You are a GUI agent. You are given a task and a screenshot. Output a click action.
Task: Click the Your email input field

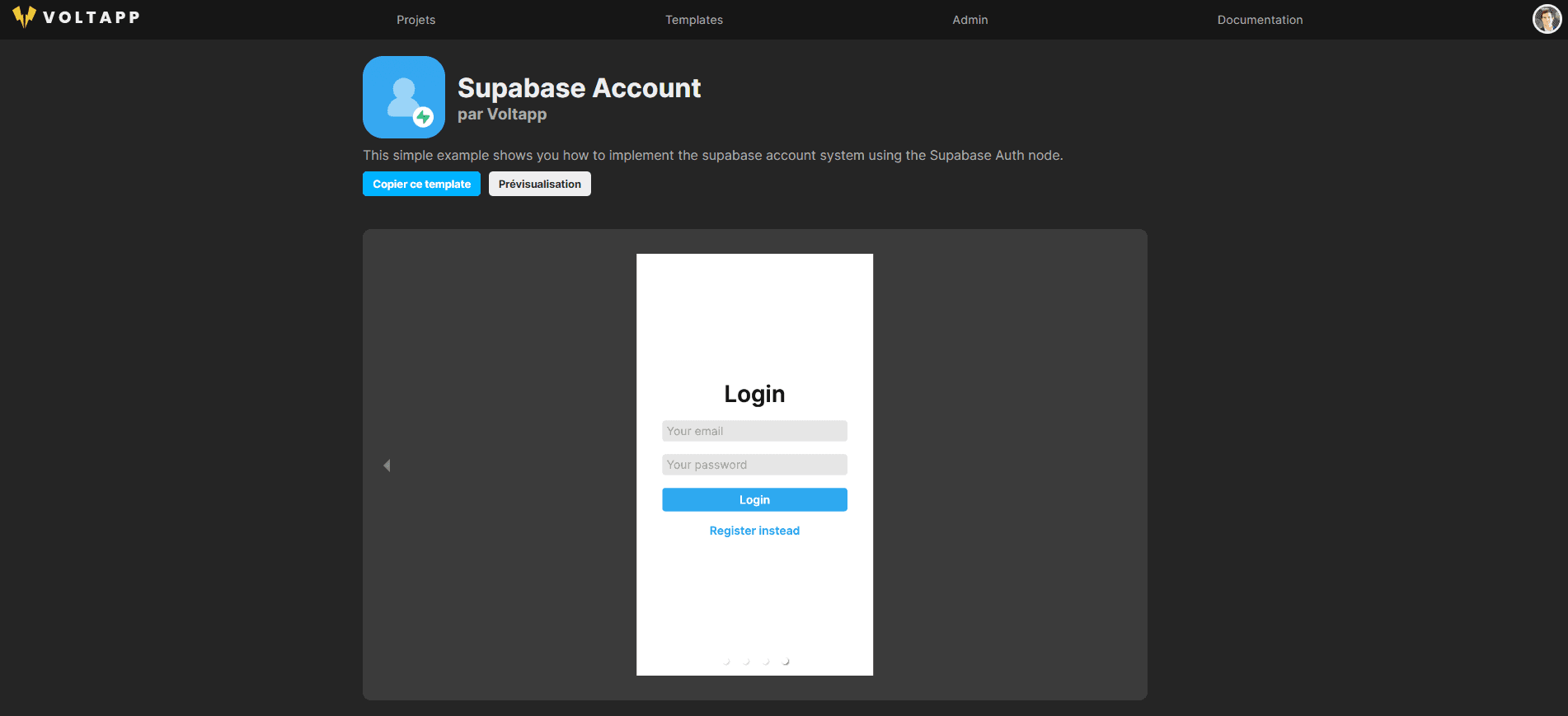click(x=754, y=431)
